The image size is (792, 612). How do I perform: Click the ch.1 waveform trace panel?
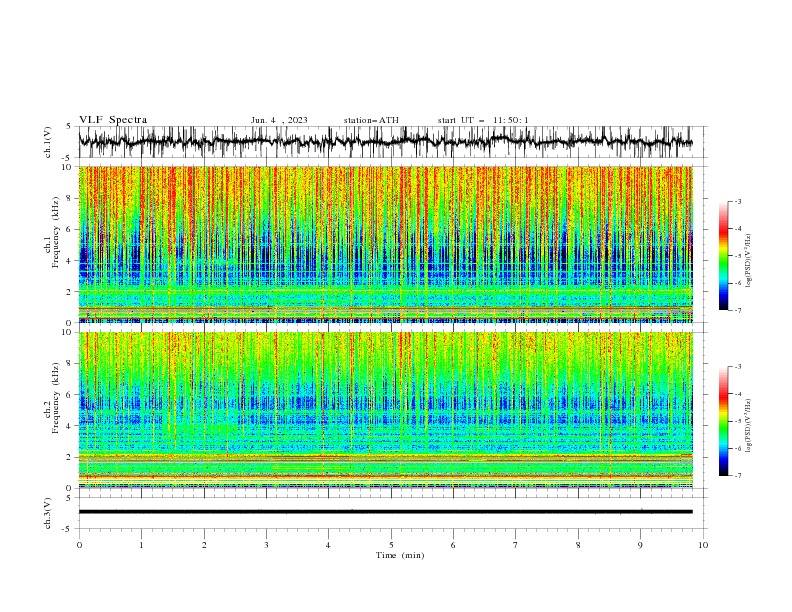click(x=392, y=142)
